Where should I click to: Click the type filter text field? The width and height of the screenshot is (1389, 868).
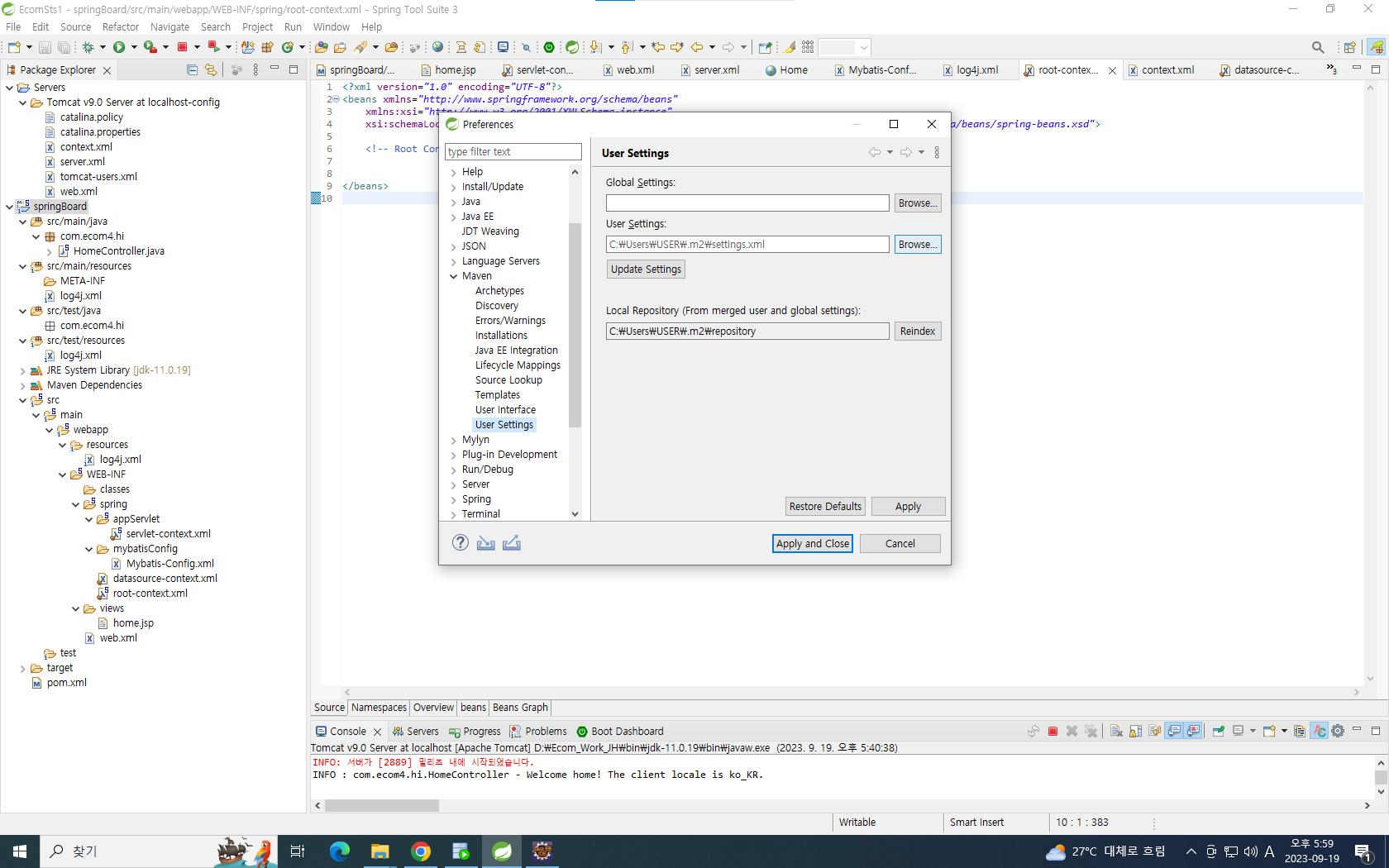[x=513, y=152]
